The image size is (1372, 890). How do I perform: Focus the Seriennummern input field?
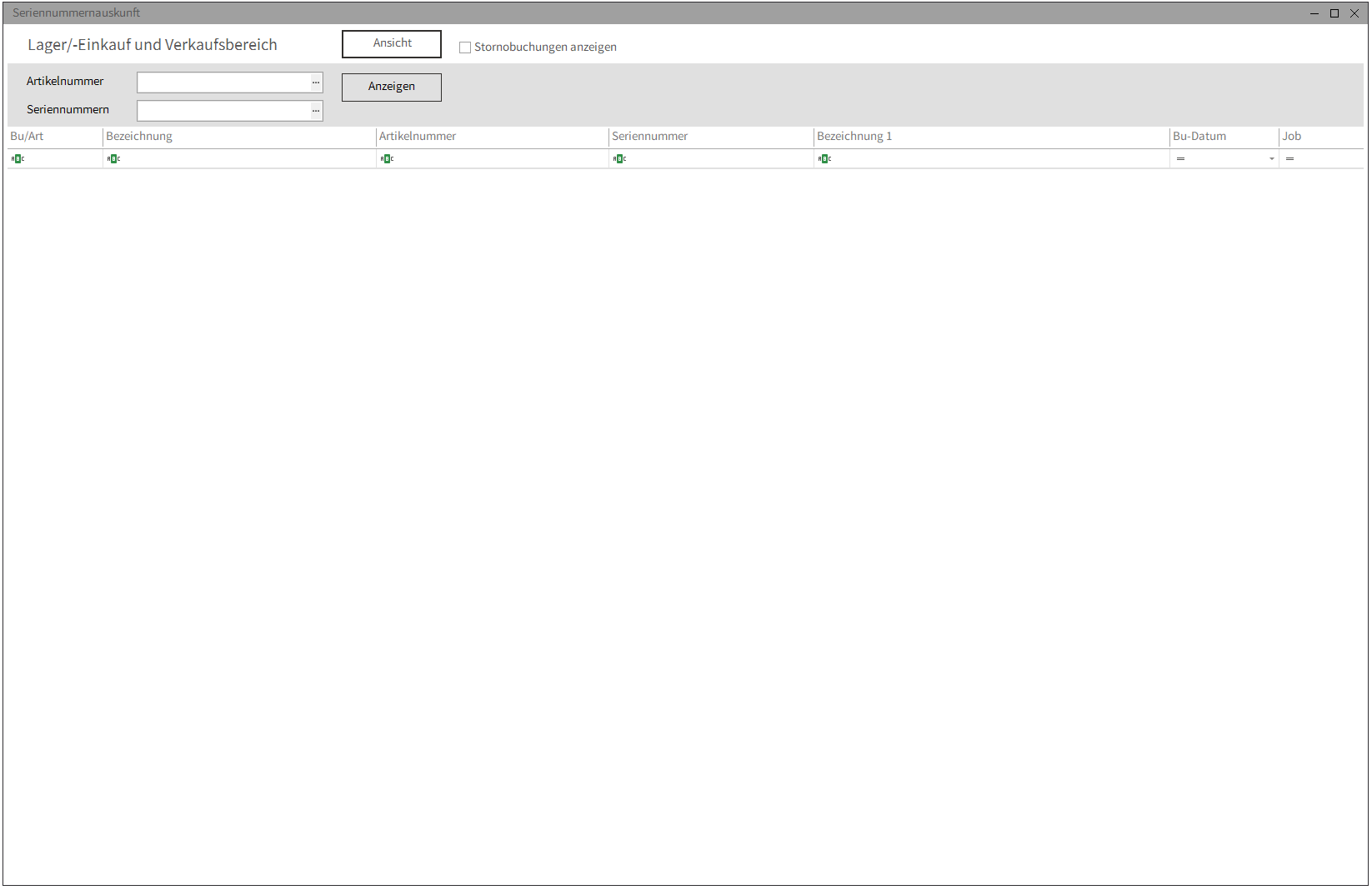[x=223, y=111]
